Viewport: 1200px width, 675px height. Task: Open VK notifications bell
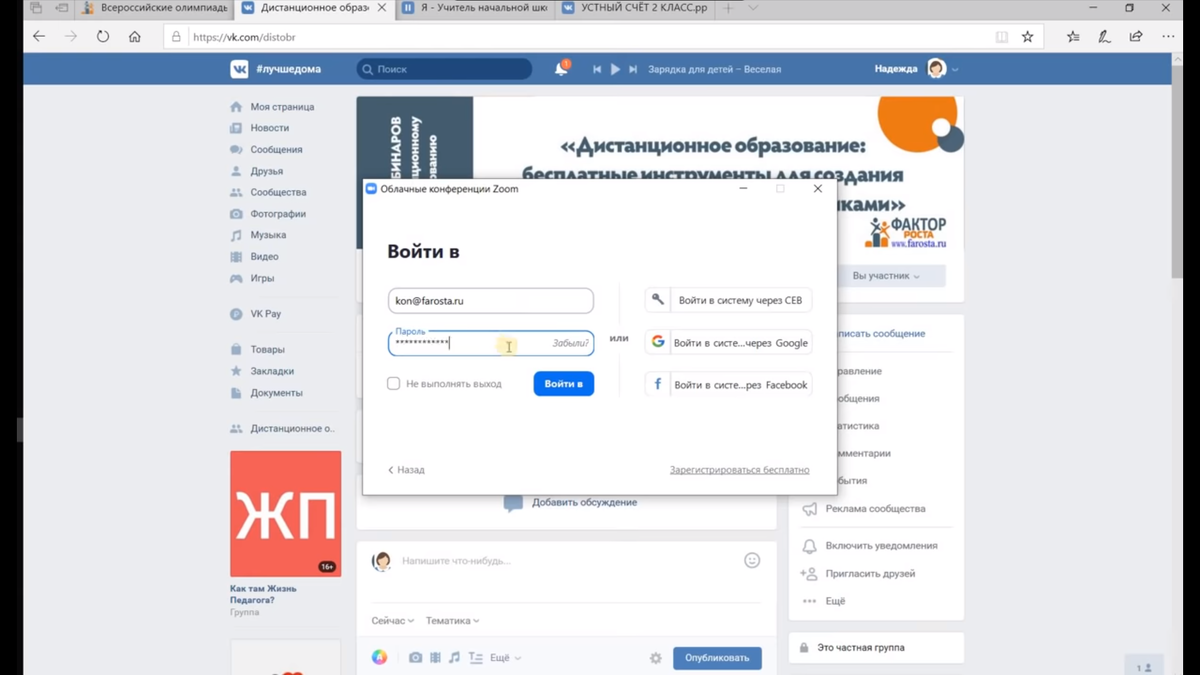(561, 69)
